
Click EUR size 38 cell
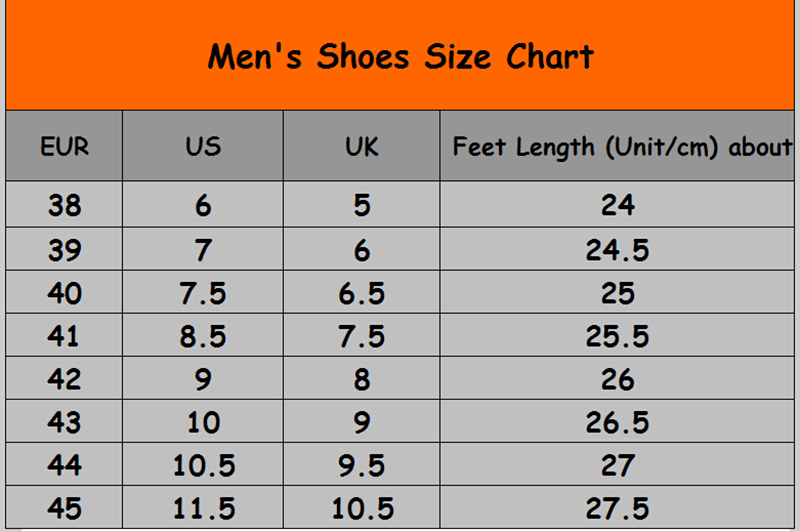pos(64,205)
